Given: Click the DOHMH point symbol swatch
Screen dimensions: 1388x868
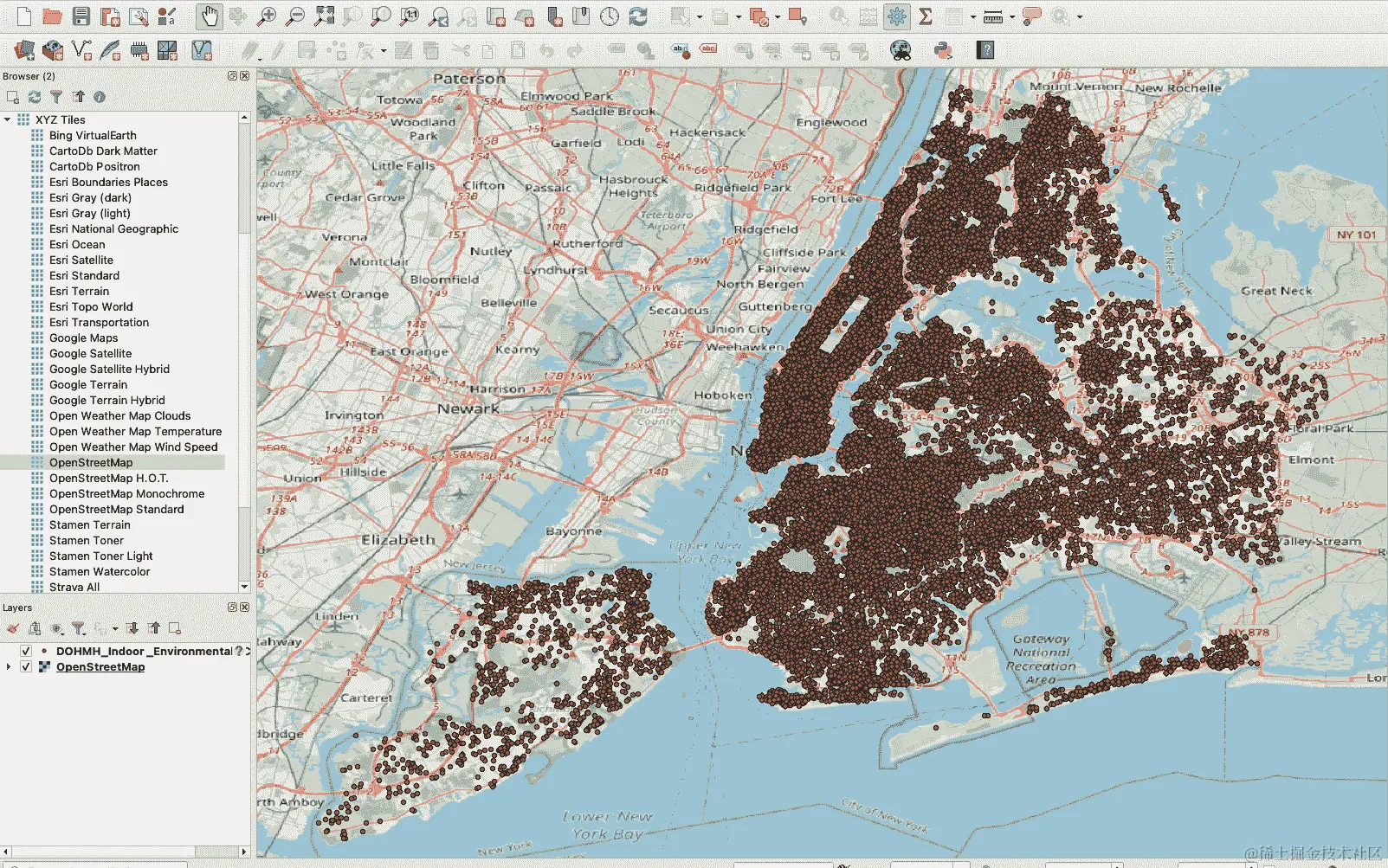Looking at the screenshot, I should coord(43,651).
